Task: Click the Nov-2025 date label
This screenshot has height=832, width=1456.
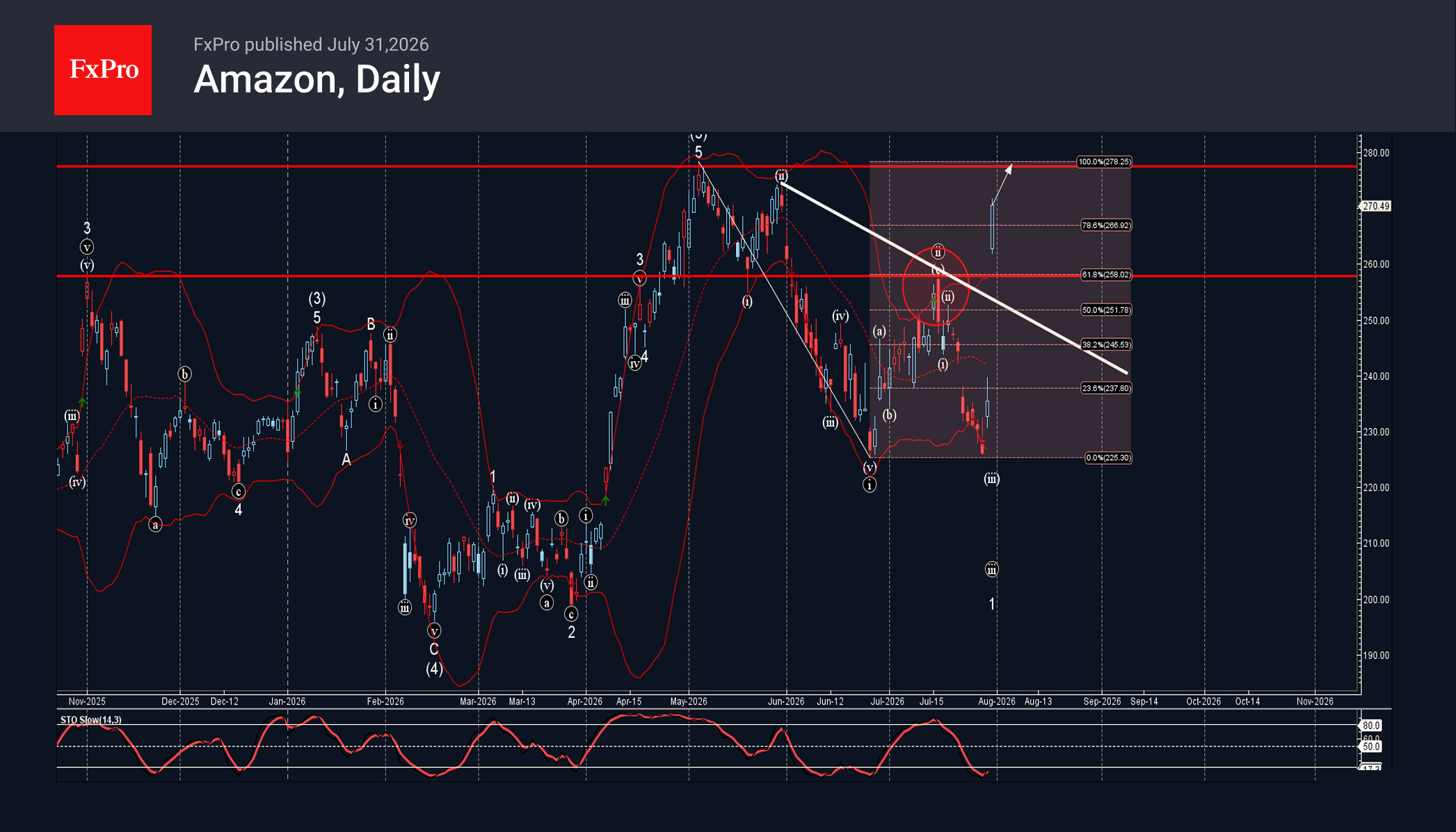Action: pos(87,701)
